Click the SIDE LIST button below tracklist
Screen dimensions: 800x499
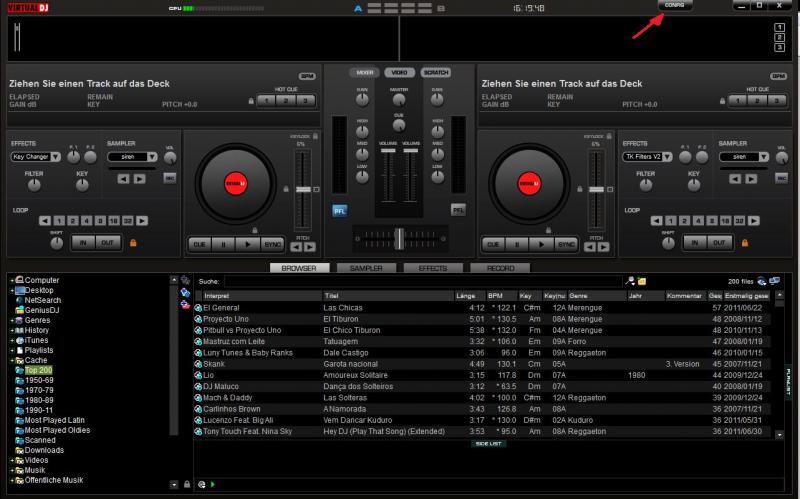coord(488,444)
